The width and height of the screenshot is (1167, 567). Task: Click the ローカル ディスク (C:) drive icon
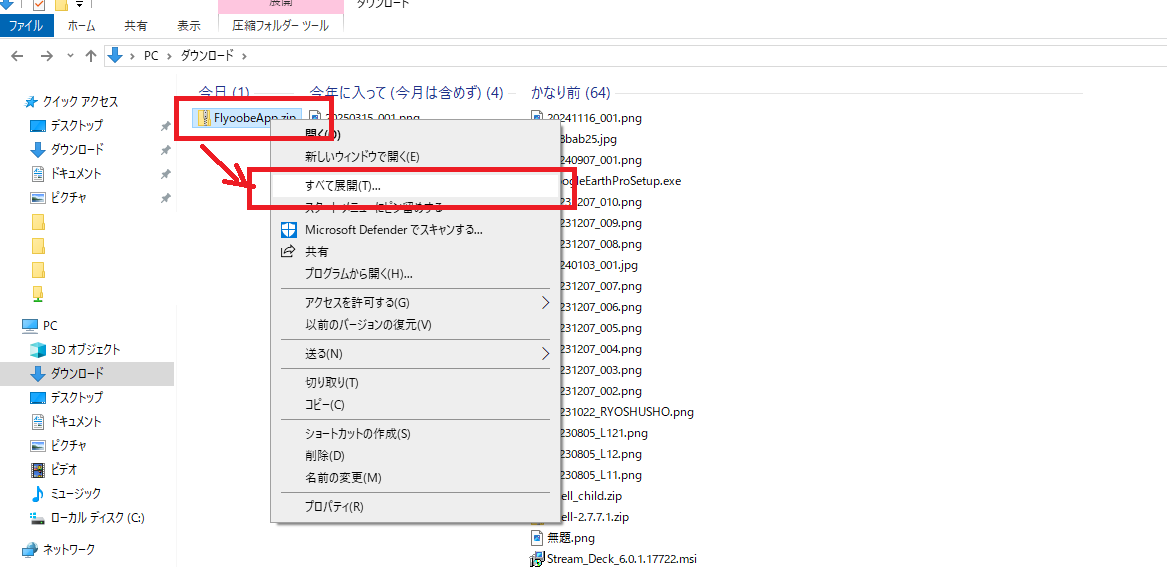click(38, 518)
